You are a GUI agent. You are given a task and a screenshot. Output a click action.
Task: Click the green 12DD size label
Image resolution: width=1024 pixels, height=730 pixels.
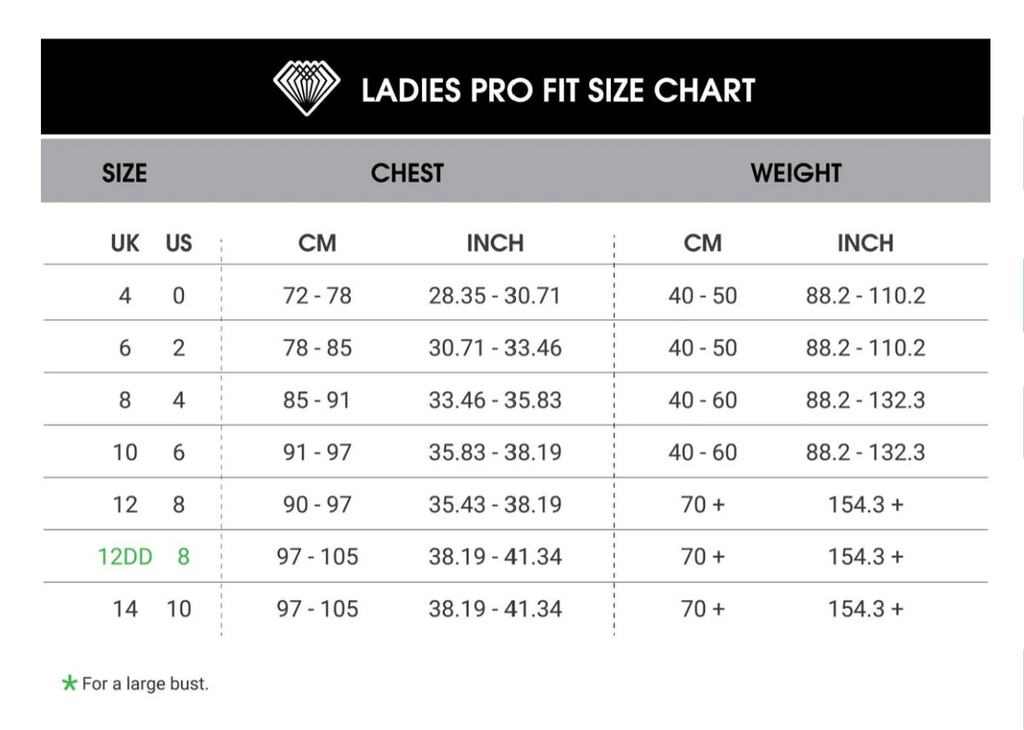[125, 557]
